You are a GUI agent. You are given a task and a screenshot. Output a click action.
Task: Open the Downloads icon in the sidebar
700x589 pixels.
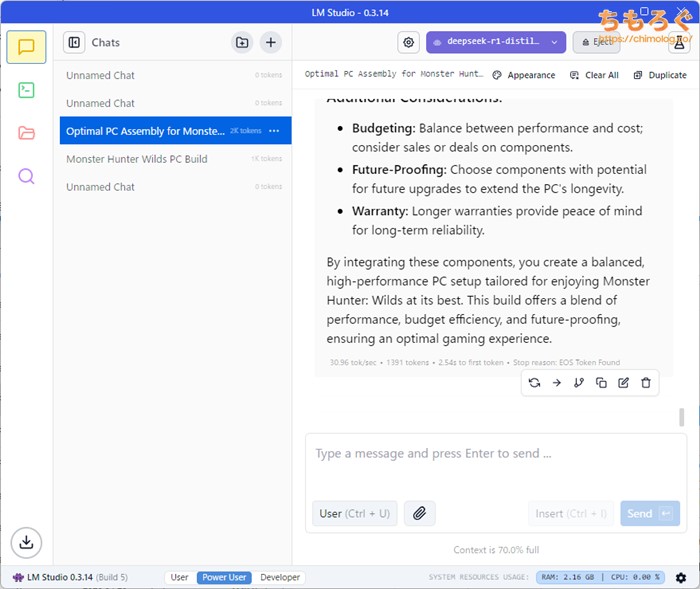pyautogui.click(x=26, y=543)
